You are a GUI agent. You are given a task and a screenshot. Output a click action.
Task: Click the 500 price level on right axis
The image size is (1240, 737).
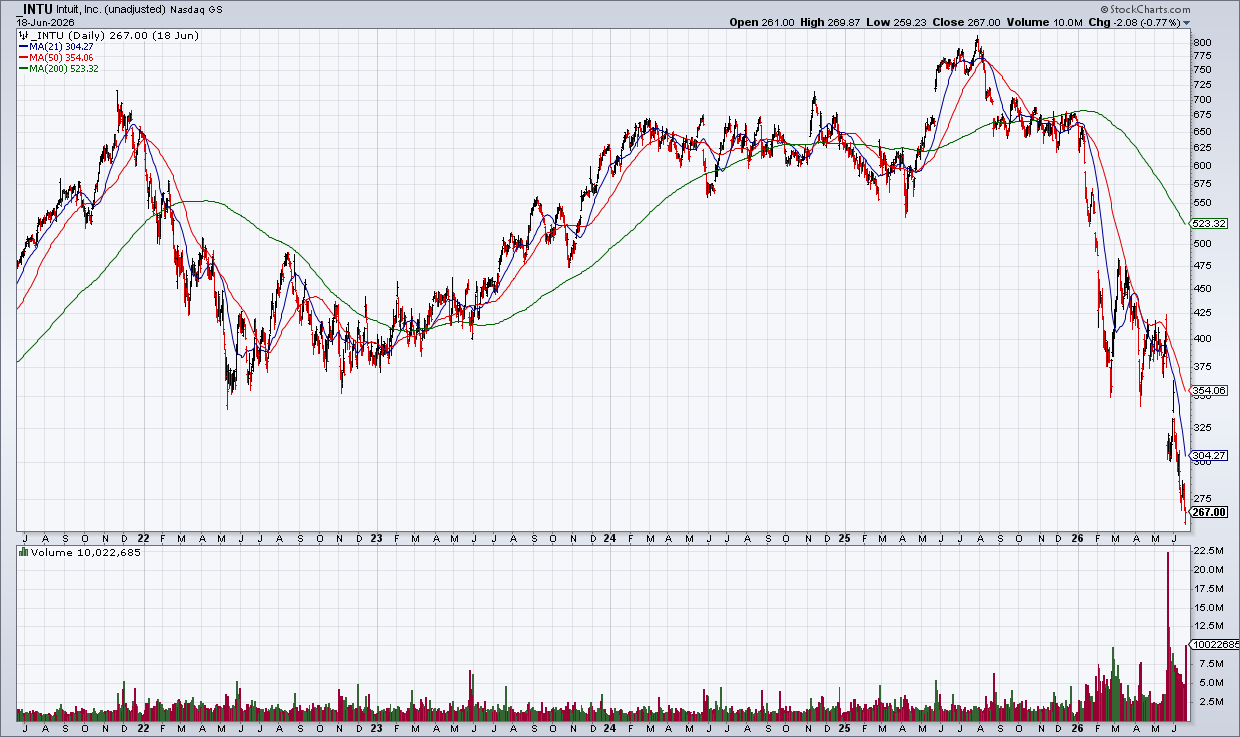tap(1201, 244)
